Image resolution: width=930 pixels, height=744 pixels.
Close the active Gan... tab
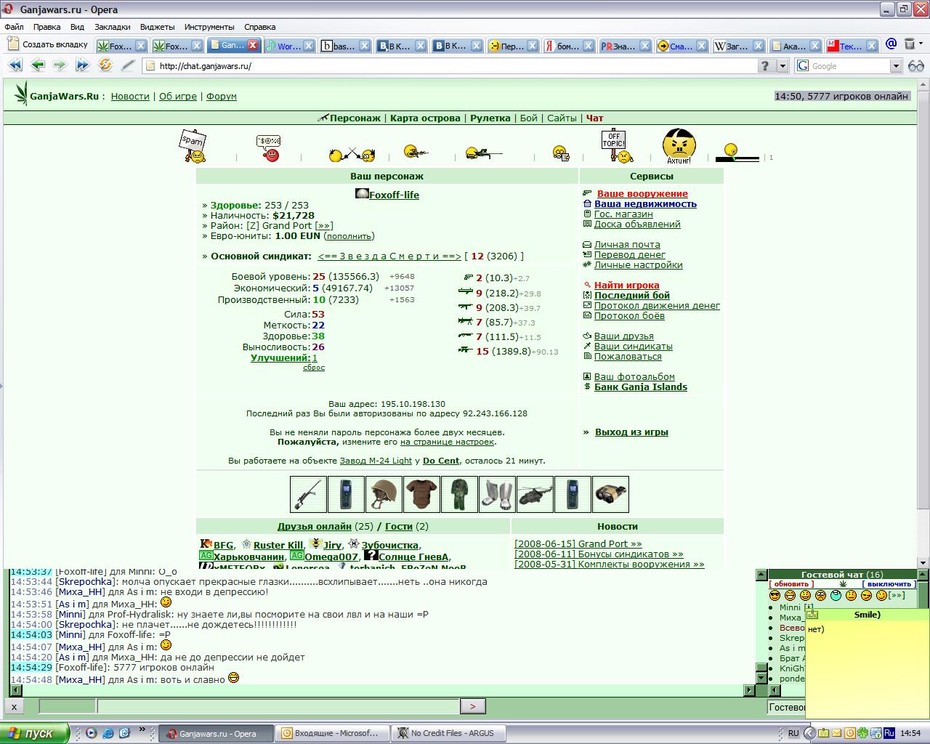(x=253, y=45)
